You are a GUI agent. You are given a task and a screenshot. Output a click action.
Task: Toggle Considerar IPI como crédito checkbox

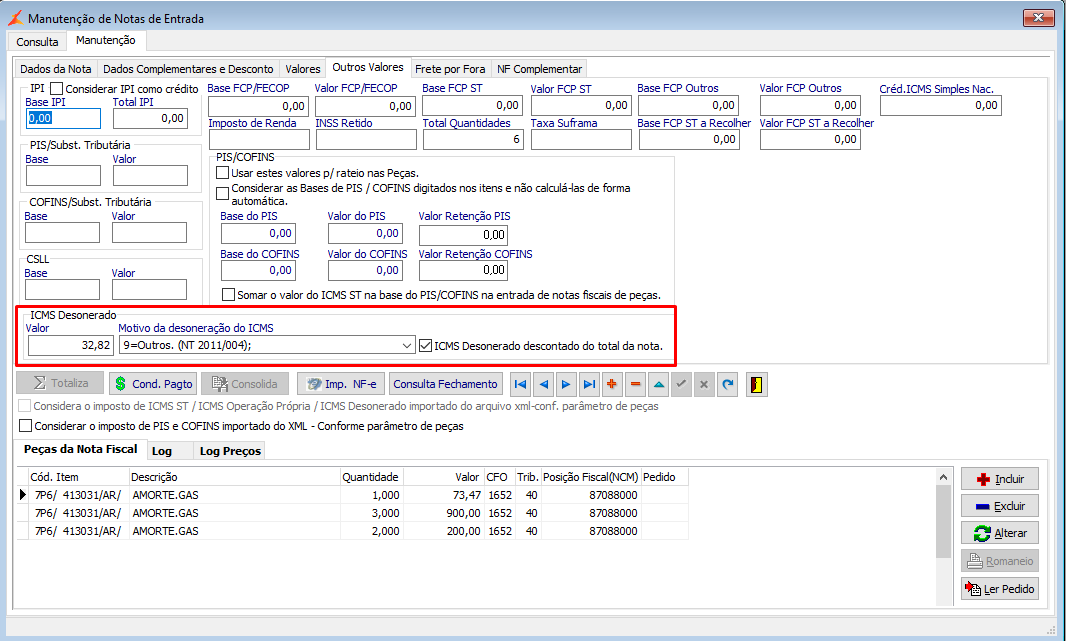[56, 88]
